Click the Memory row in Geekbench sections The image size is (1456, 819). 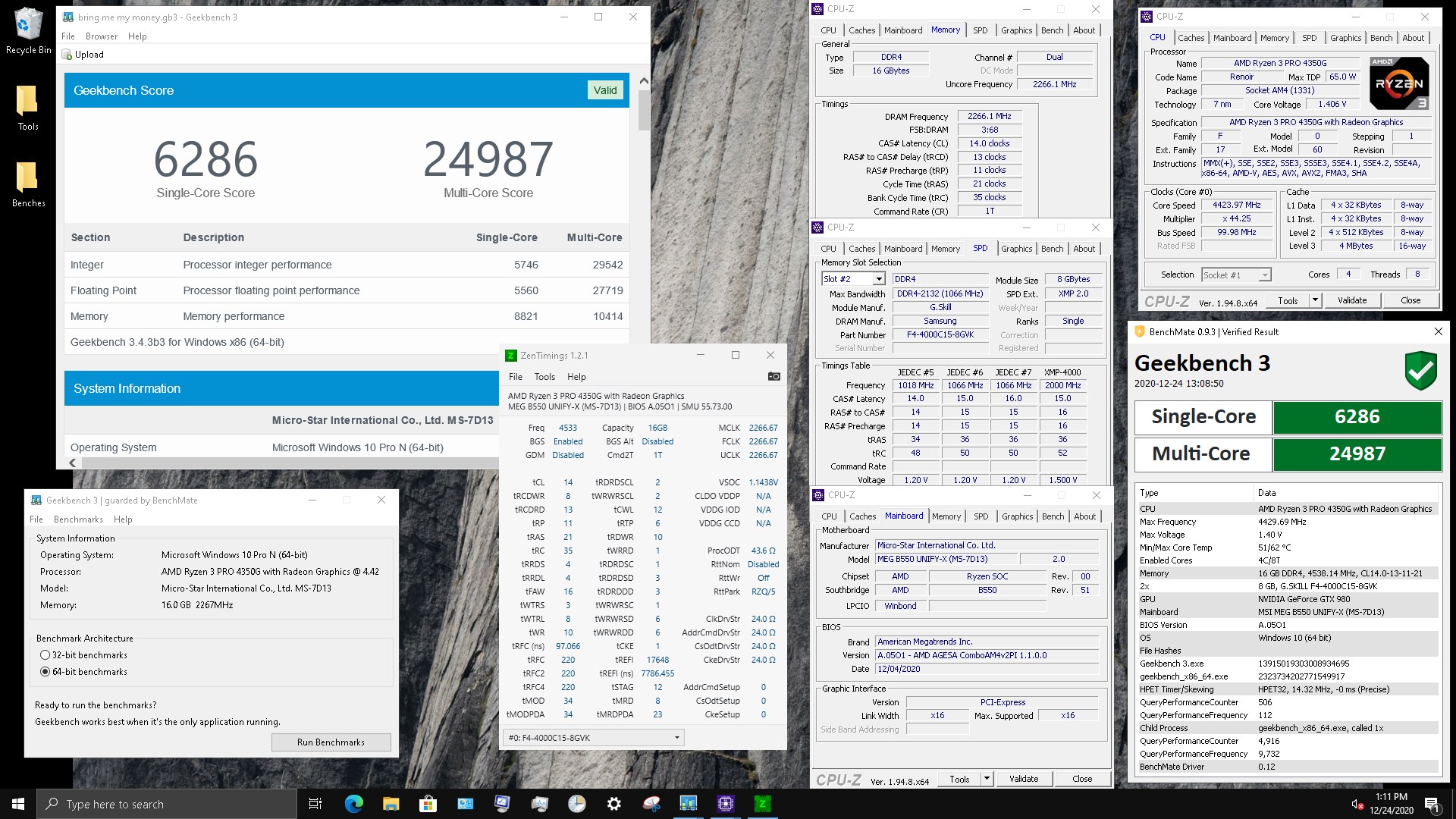coord(347,316)
